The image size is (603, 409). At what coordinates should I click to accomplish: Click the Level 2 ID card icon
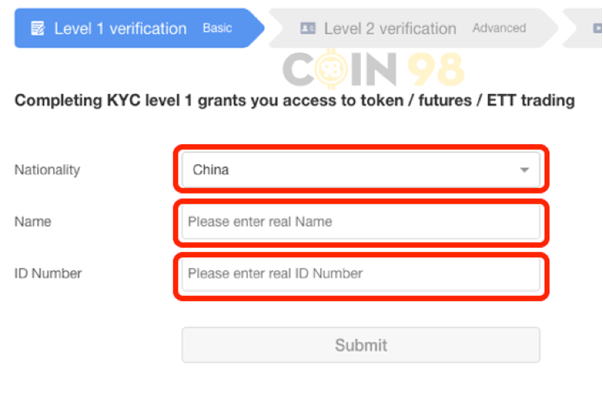pos(308,28)
